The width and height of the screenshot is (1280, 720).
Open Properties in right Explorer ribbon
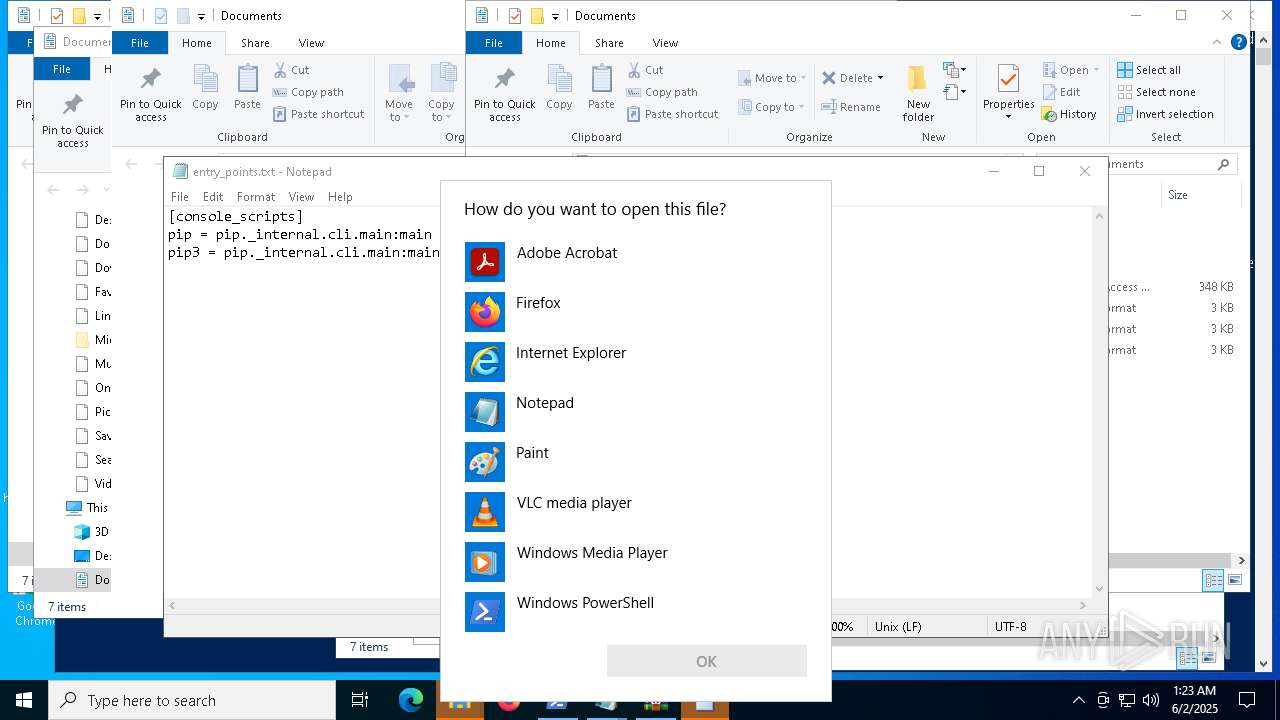pyautogui.click(x=1008, y=94)
